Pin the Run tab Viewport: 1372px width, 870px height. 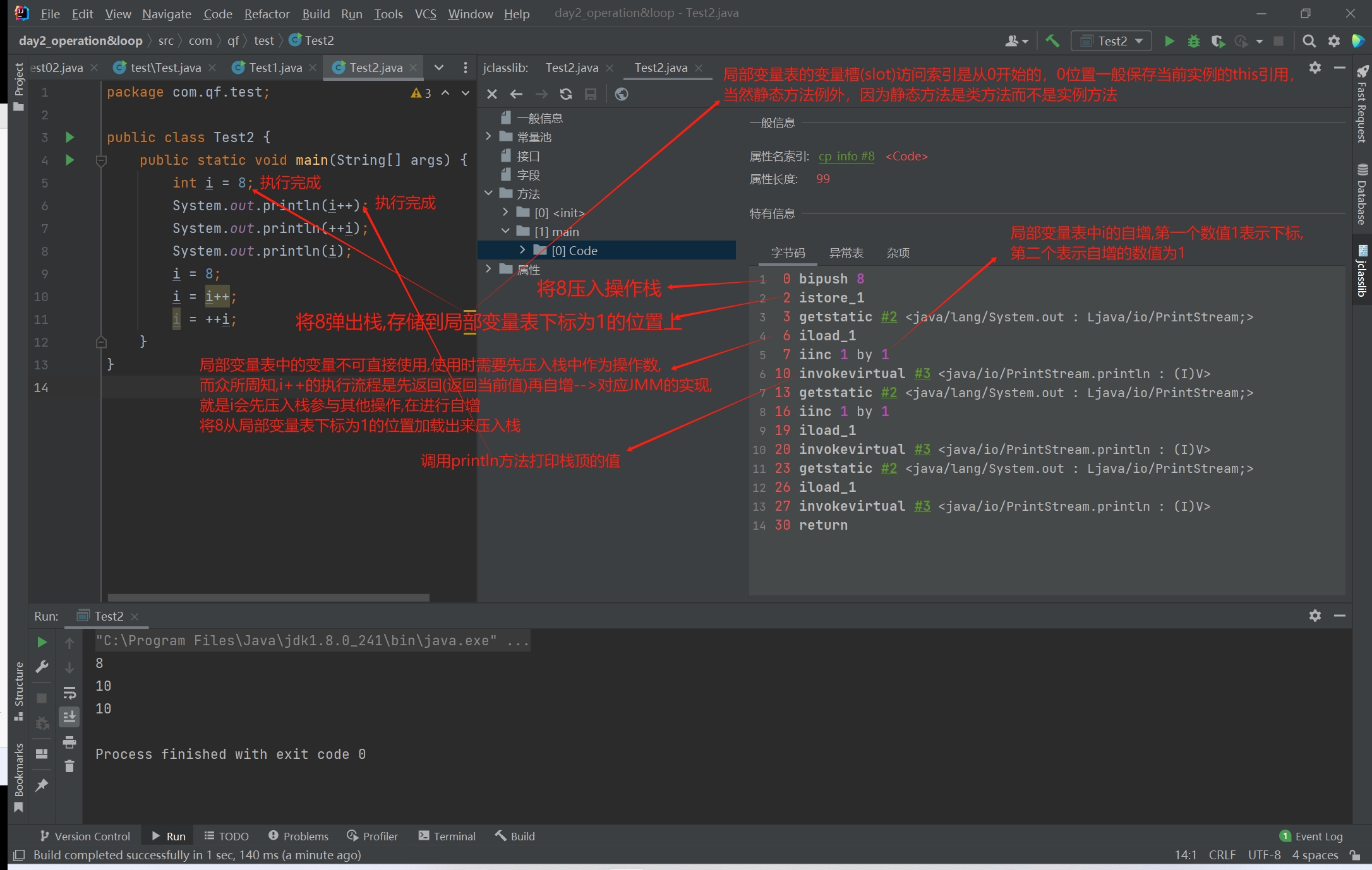click(42, 785)
